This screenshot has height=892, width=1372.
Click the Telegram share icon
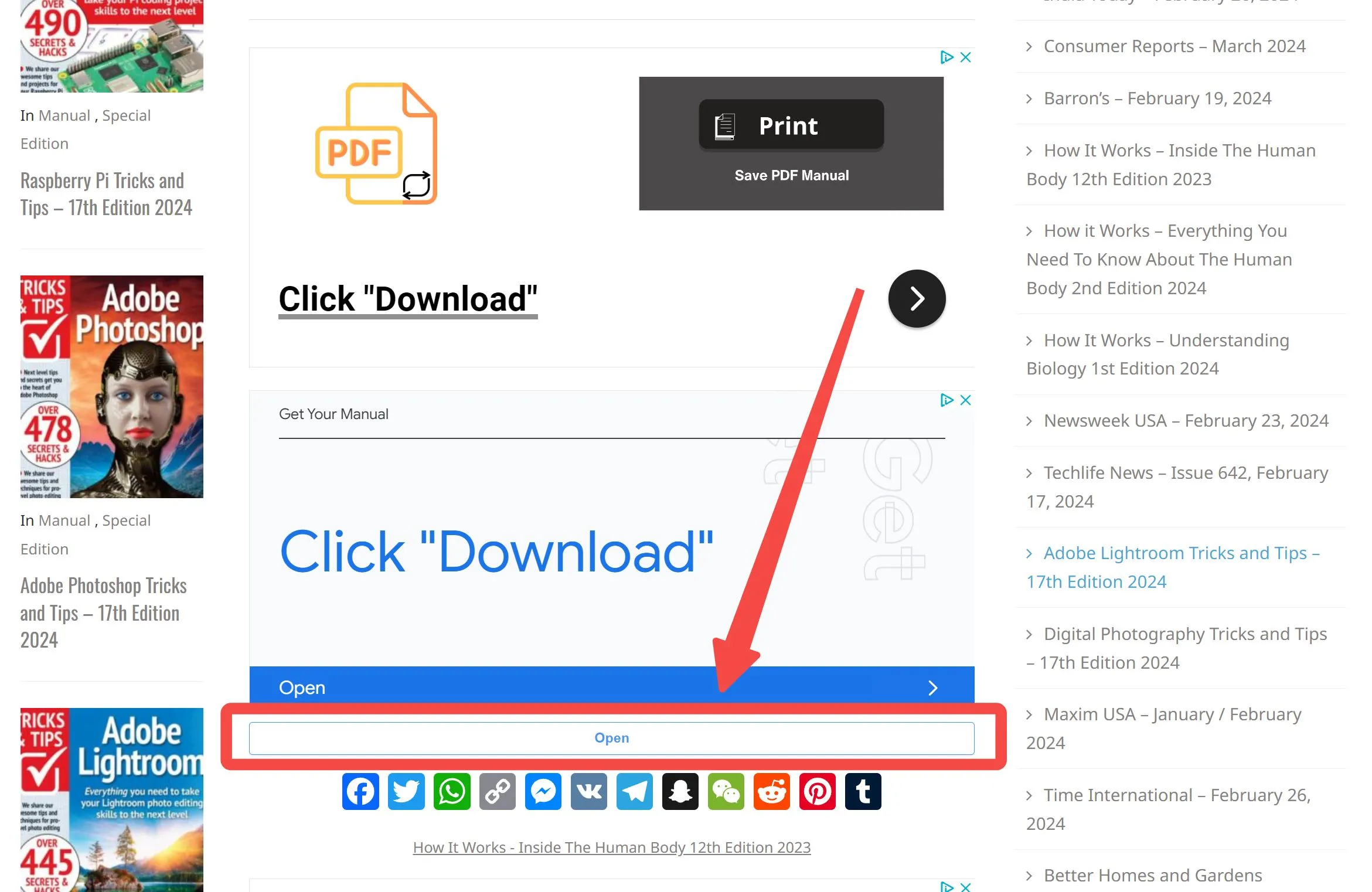coord(634,791)
